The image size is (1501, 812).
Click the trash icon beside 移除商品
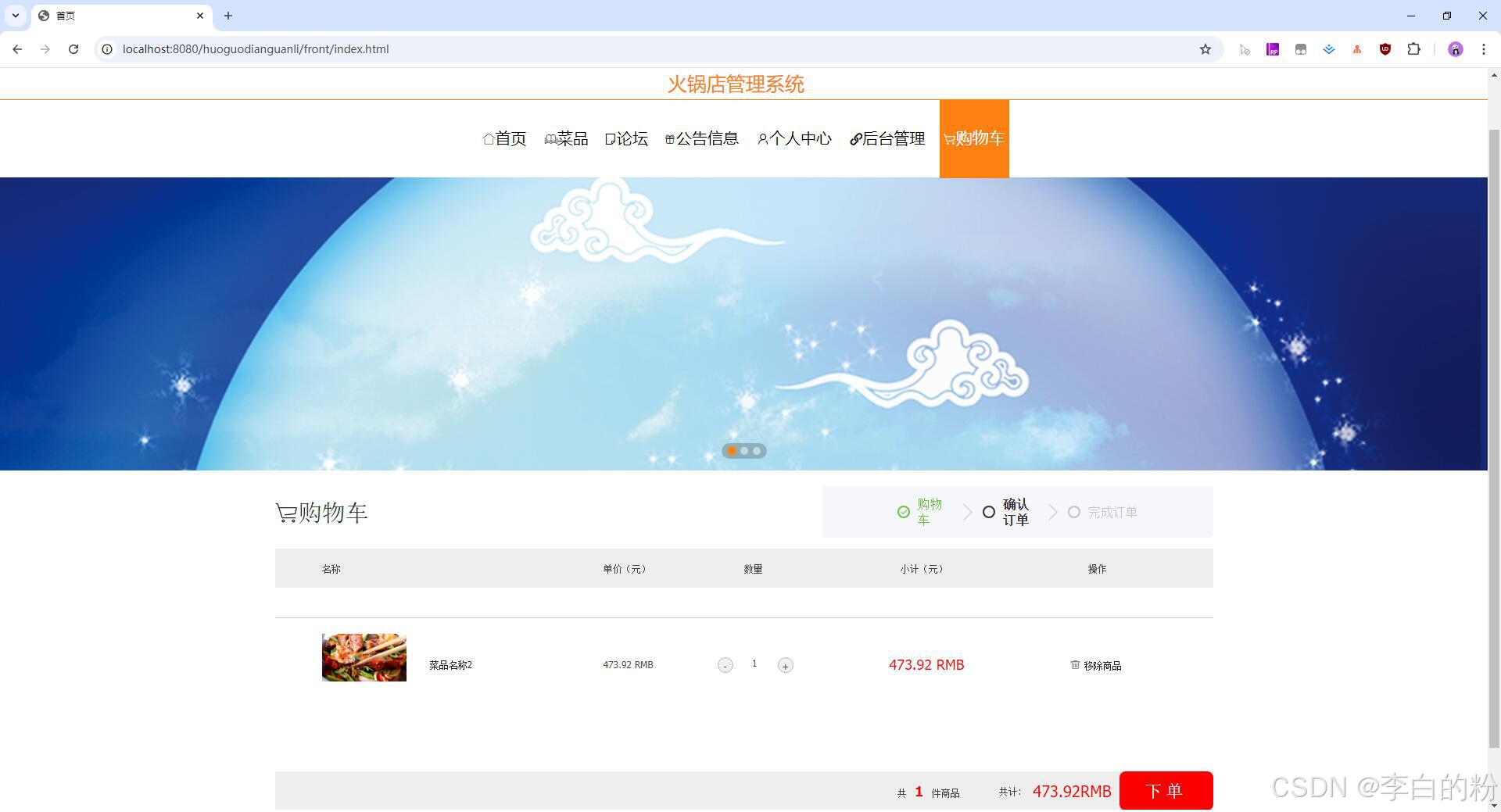coord(1075,664)
